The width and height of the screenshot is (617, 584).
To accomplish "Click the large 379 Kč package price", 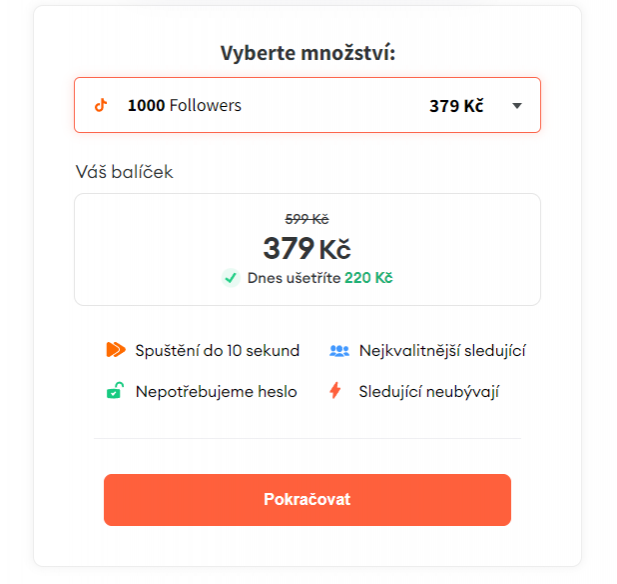I will [x=307, y=249].
